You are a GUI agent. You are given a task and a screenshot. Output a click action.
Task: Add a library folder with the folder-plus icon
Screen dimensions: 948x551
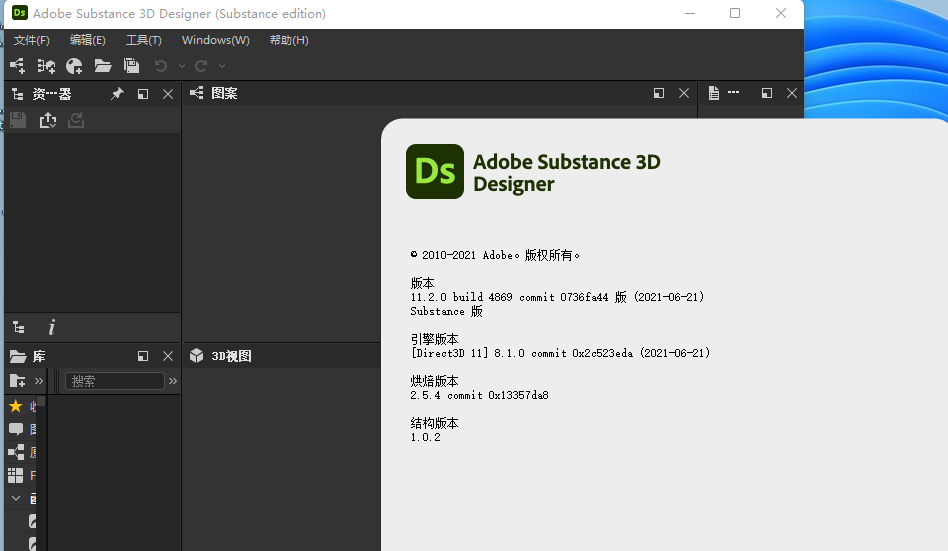pyautogui.click(x=18, y=380)
